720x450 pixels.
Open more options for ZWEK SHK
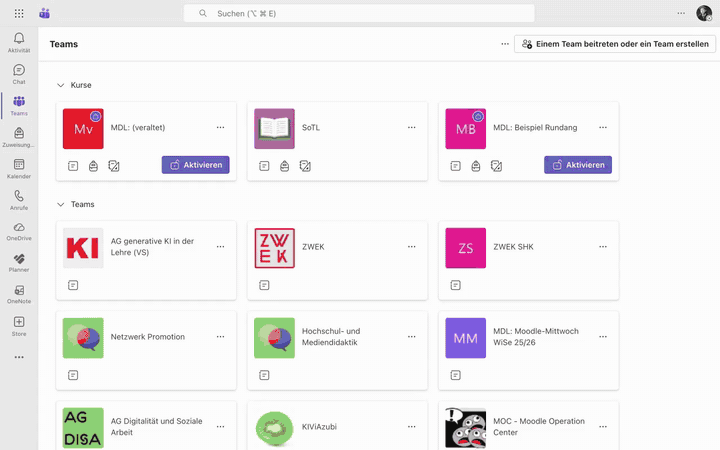point(603,247)
